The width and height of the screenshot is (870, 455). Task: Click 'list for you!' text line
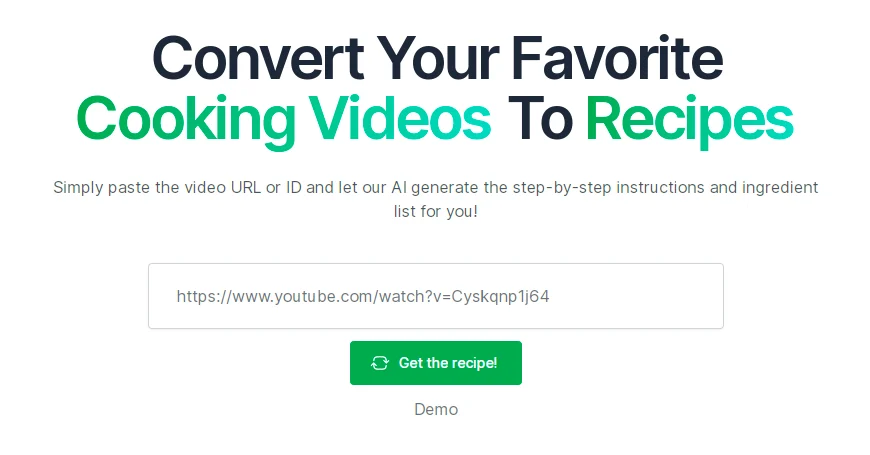[436, 211]
